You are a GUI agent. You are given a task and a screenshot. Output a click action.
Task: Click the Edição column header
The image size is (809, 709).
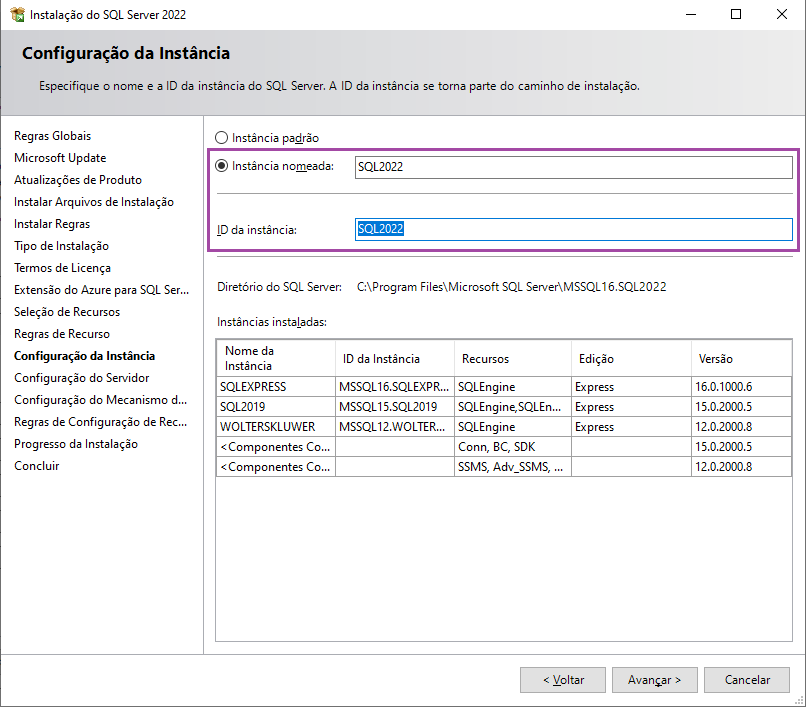click(631, 358)
